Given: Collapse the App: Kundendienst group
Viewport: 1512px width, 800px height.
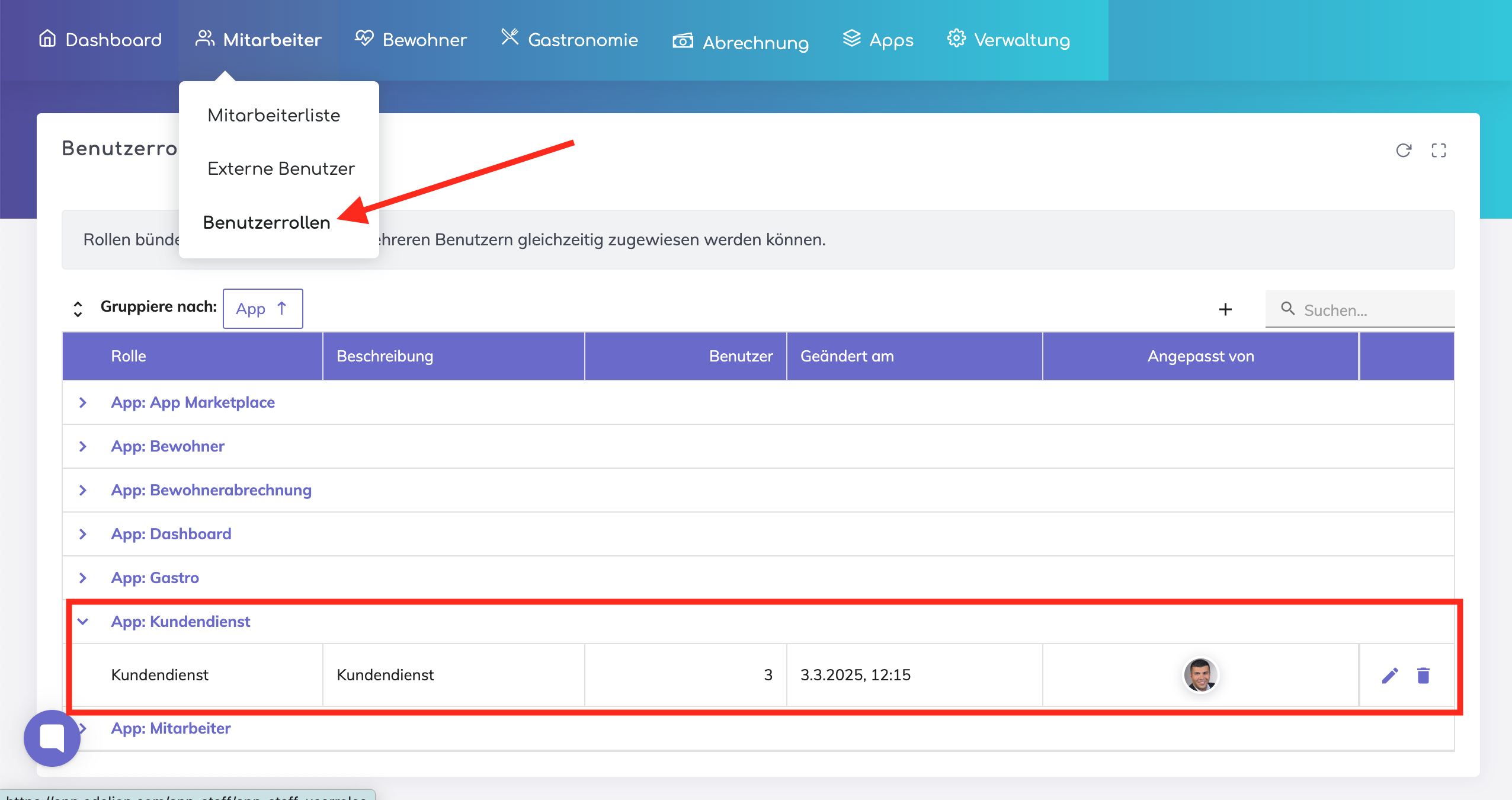Looking at the screenshot, I should click(x=83, y=622).
